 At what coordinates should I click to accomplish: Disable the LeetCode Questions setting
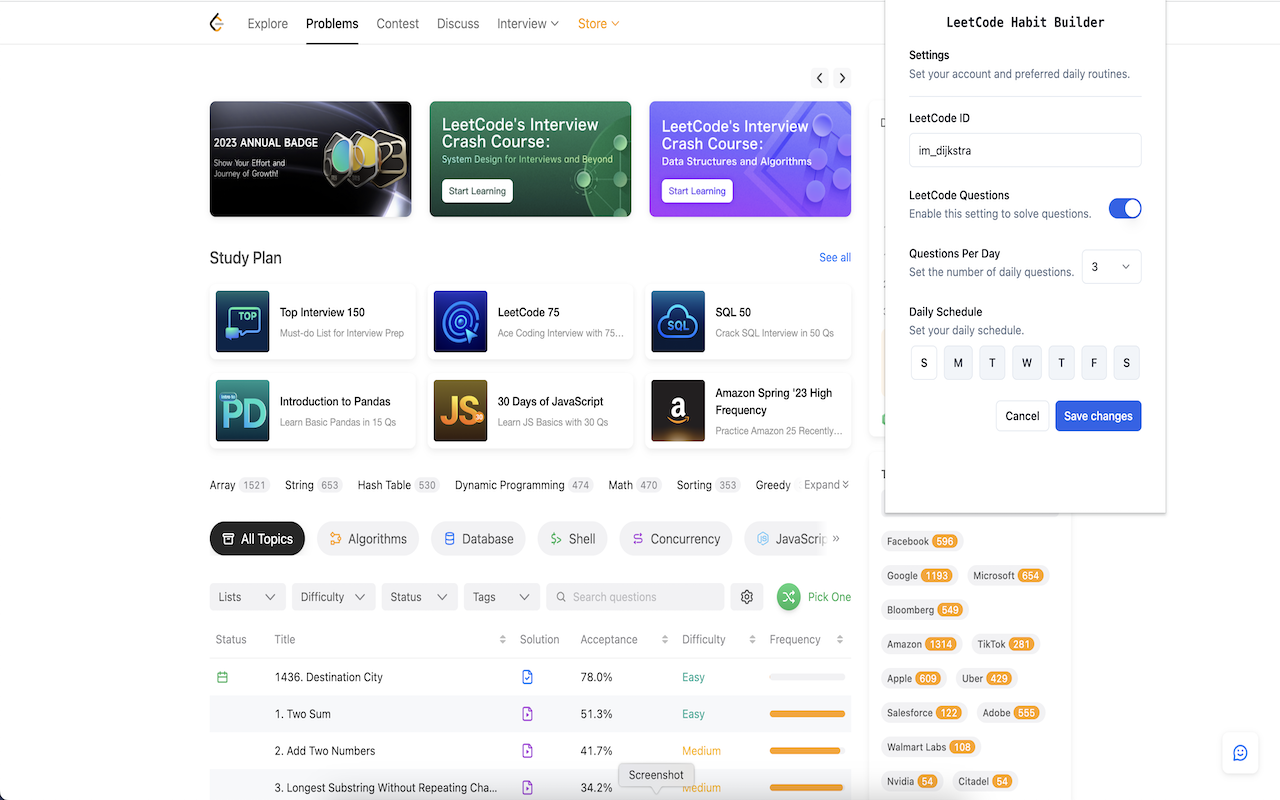tap(1125, 208)
